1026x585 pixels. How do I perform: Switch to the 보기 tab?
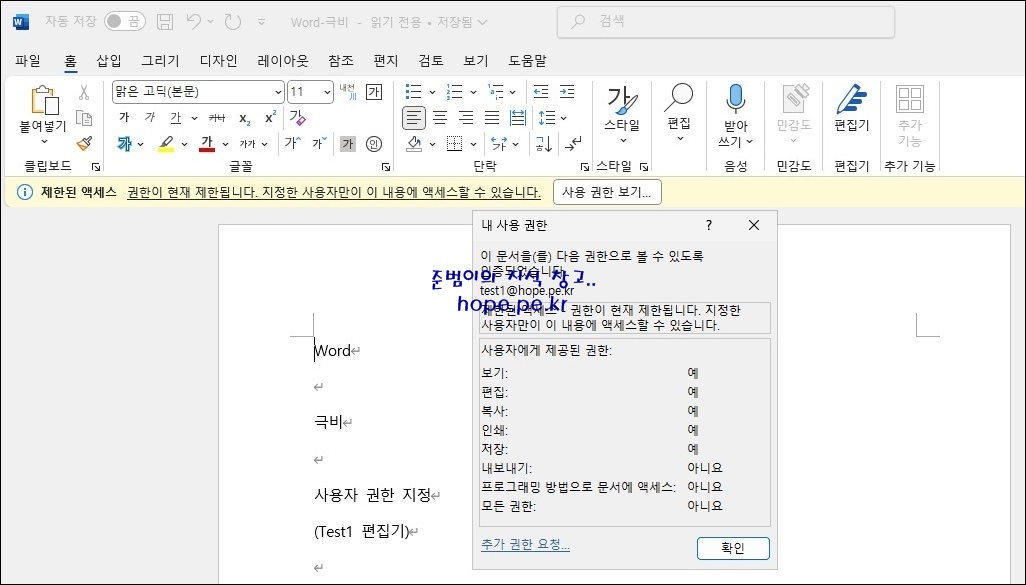click(476, 61)
